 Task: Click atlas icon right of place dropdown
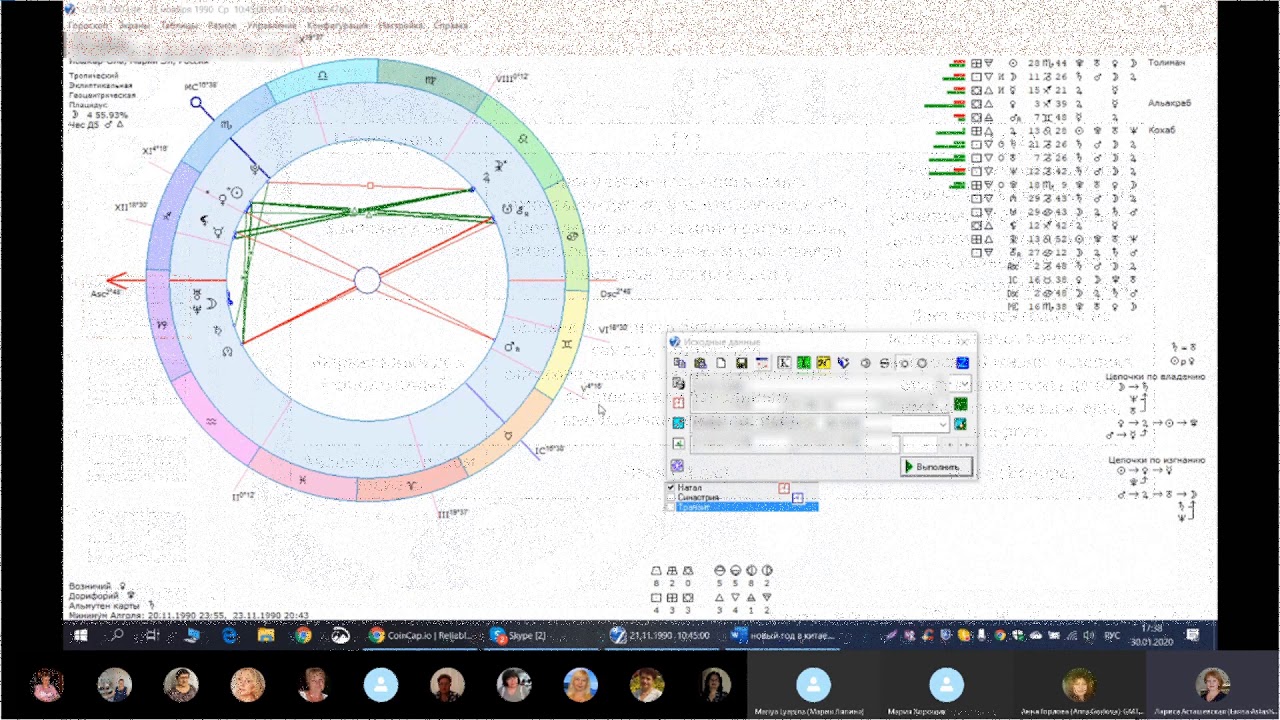(x=960, y=424)
